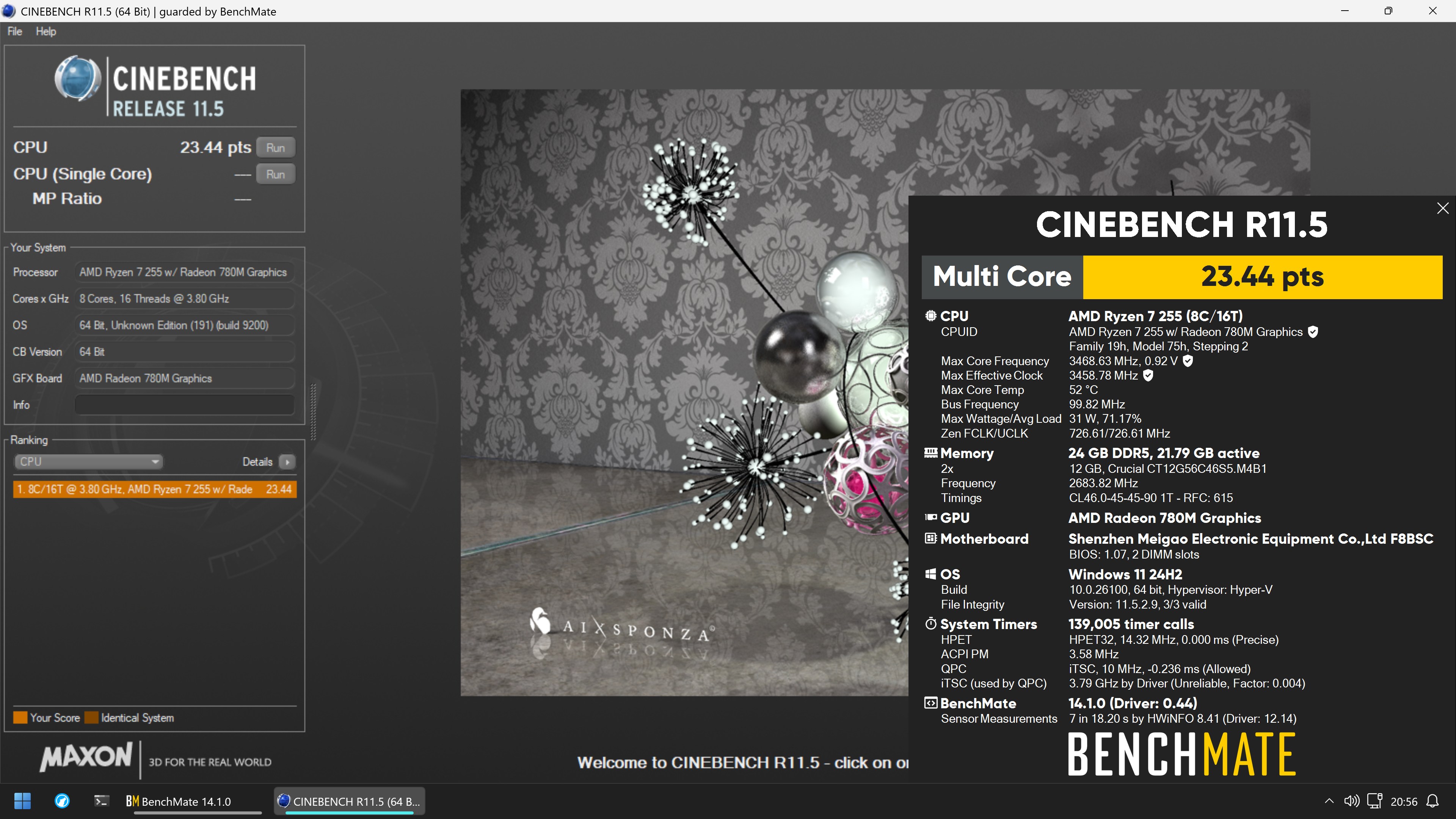Open the File menu

(x=15, y=31)
